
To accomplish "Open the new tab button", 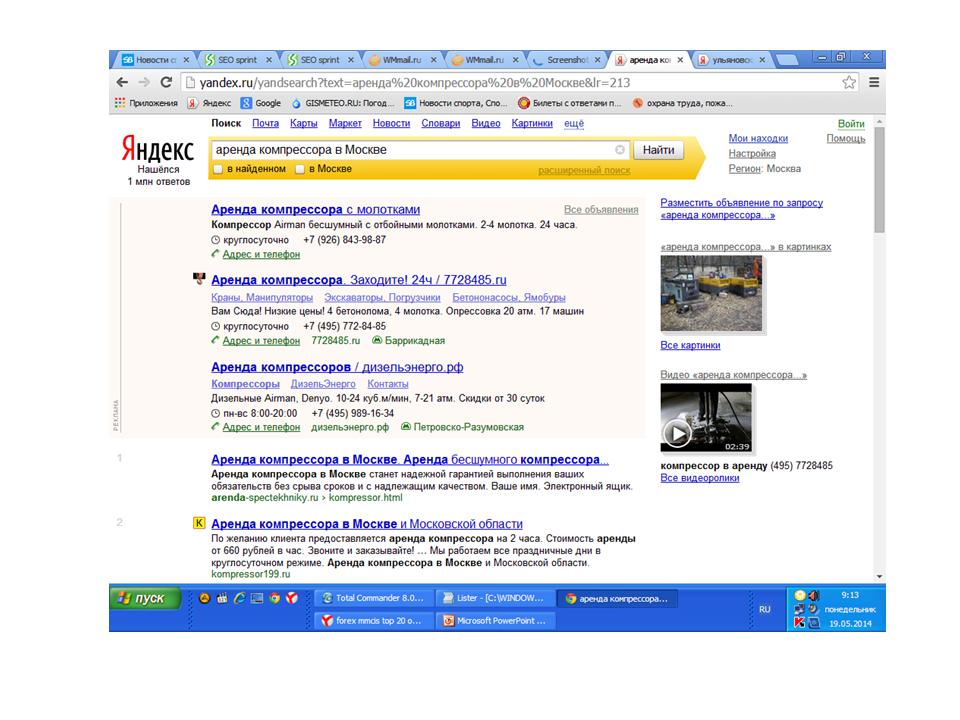I will coord(789,59).
